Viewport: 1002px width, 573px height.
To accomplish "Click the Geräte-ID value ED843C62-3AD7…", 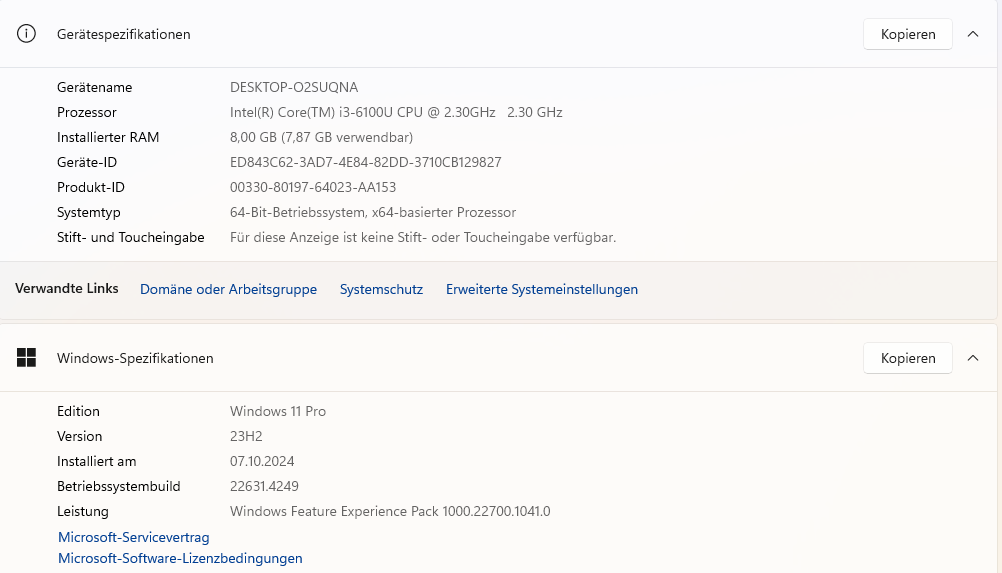I will click(366, 162).
